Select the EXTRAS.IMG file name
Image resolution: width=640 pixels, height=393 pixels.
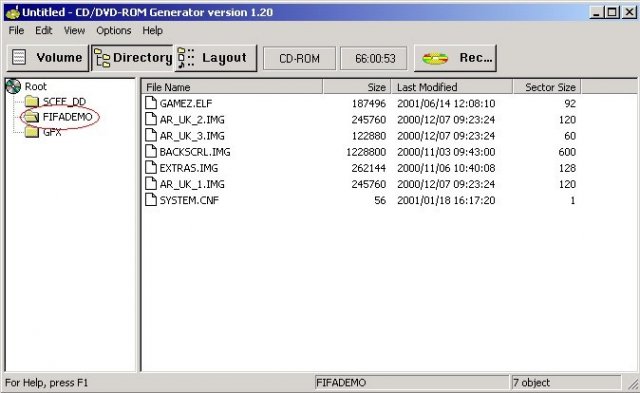(189, 168)
